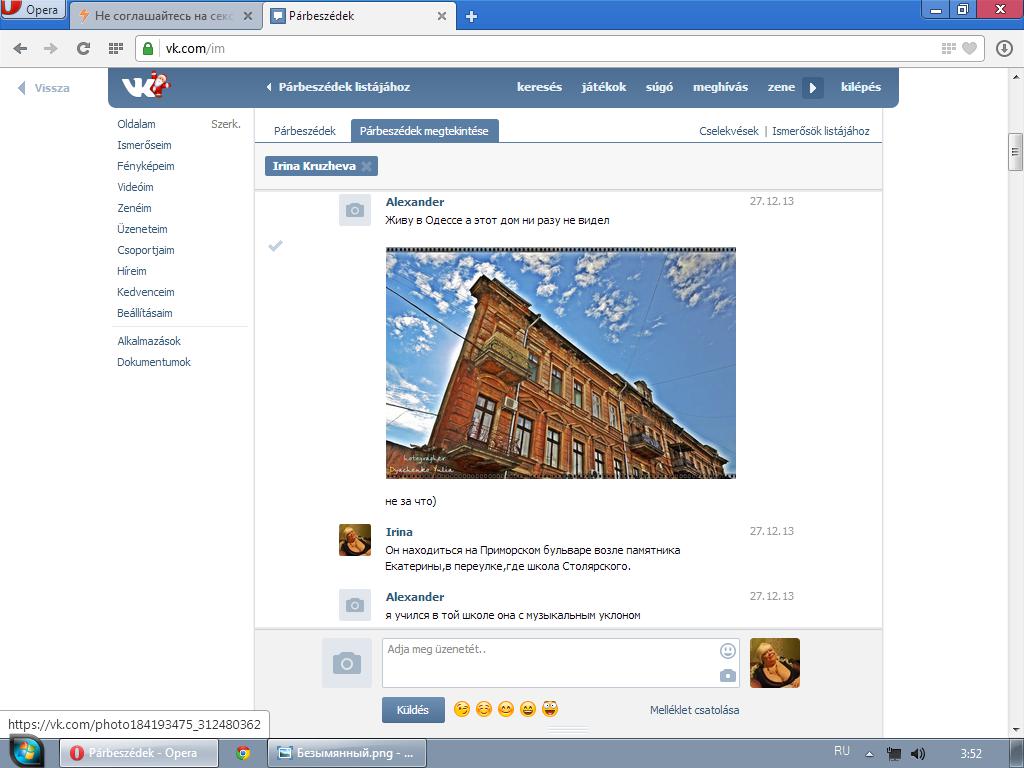Image resolution: width=1024 pixels, height=768 pixels.
Task: Click the green padlock security icon
Action: [x=148, y=48]
